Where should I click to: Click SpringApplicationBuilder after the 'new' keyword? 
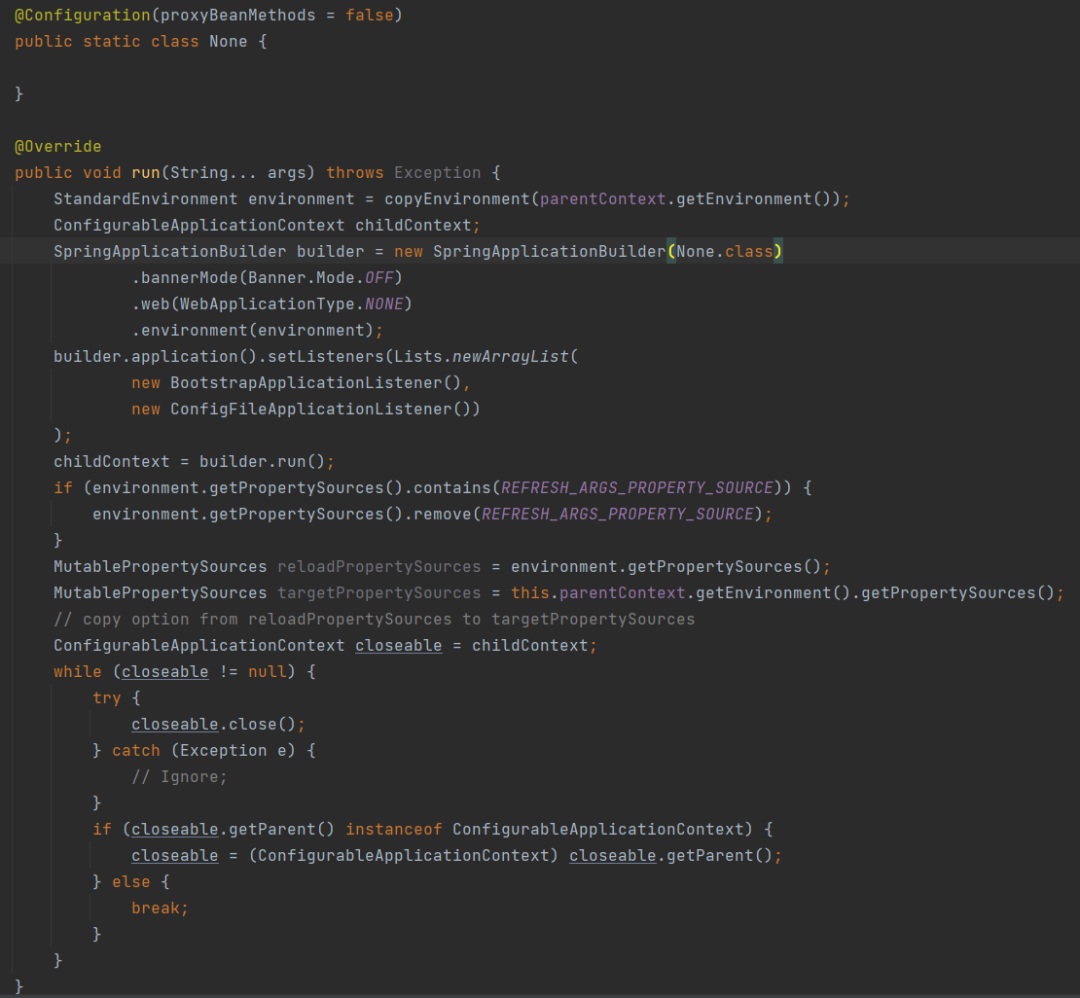coord(549,251)
